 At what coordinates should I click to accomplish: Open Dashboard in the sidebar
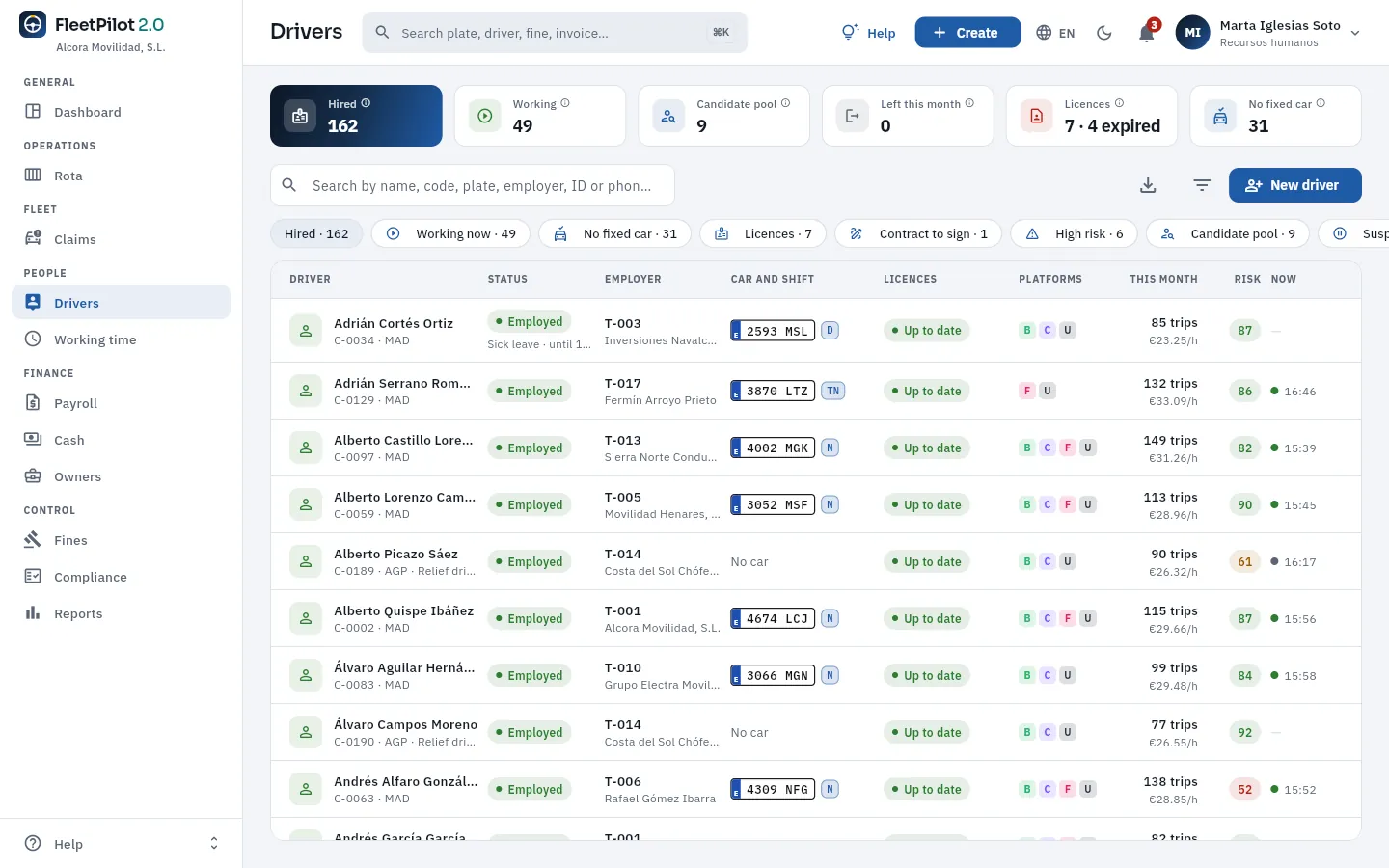pyautogui.click(x=121, y=112)
